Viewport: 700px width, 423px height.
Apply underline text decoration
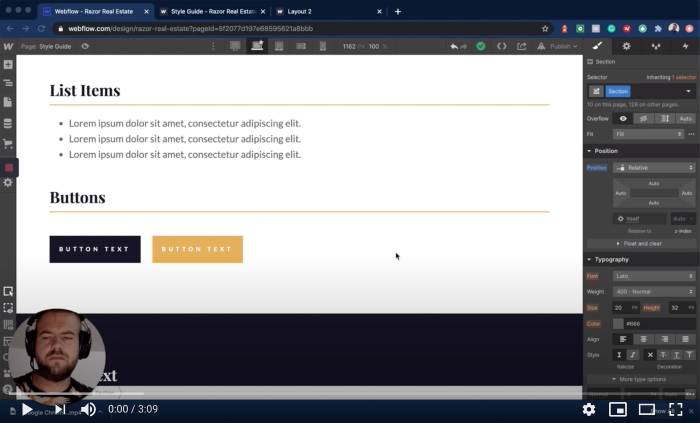(677, 355)
